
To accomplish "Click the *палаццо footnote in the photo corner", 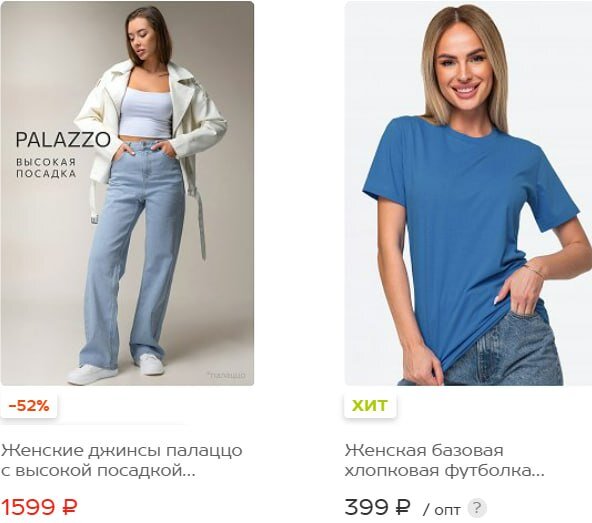I will coord(226,375).
